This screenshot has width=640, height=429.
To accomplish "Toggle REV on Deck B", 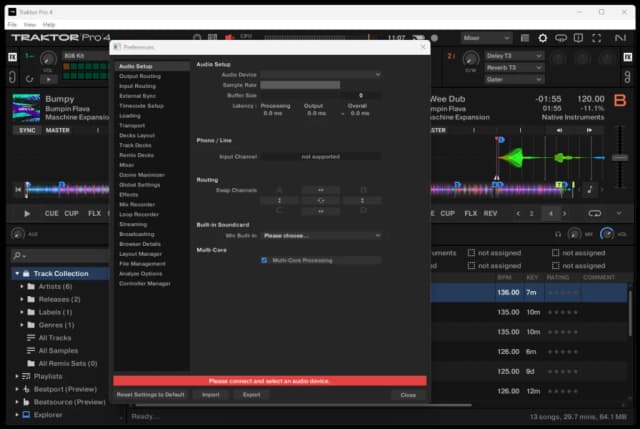I will point(490,213).
